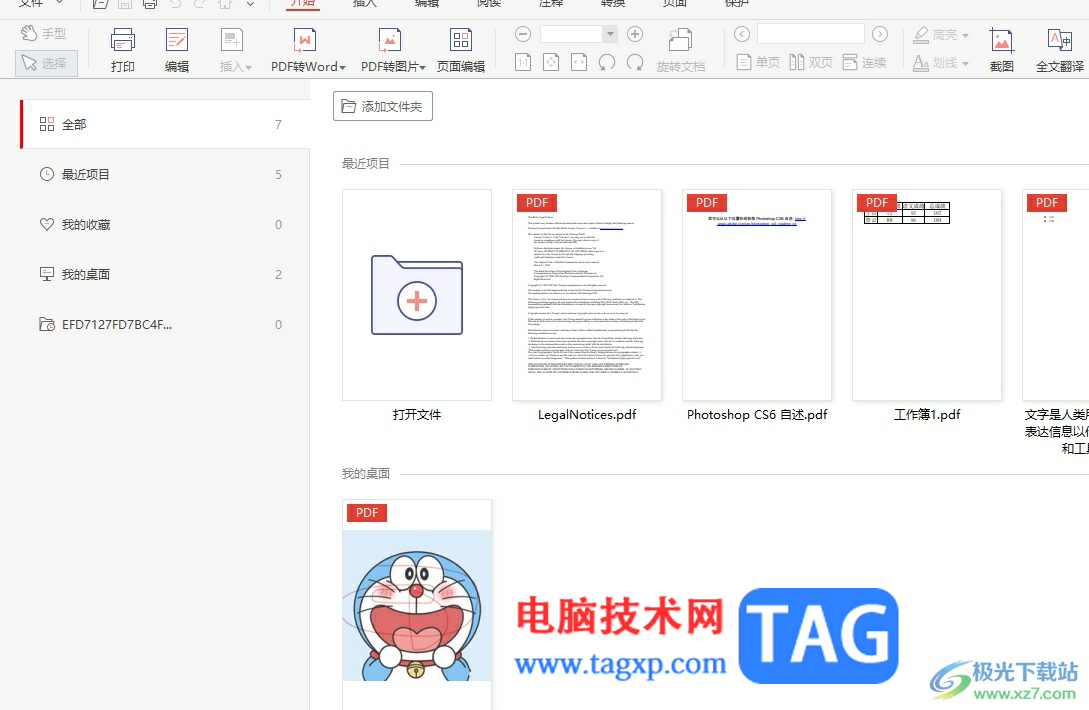Activate the Select tool (选择)

point(46,63)
